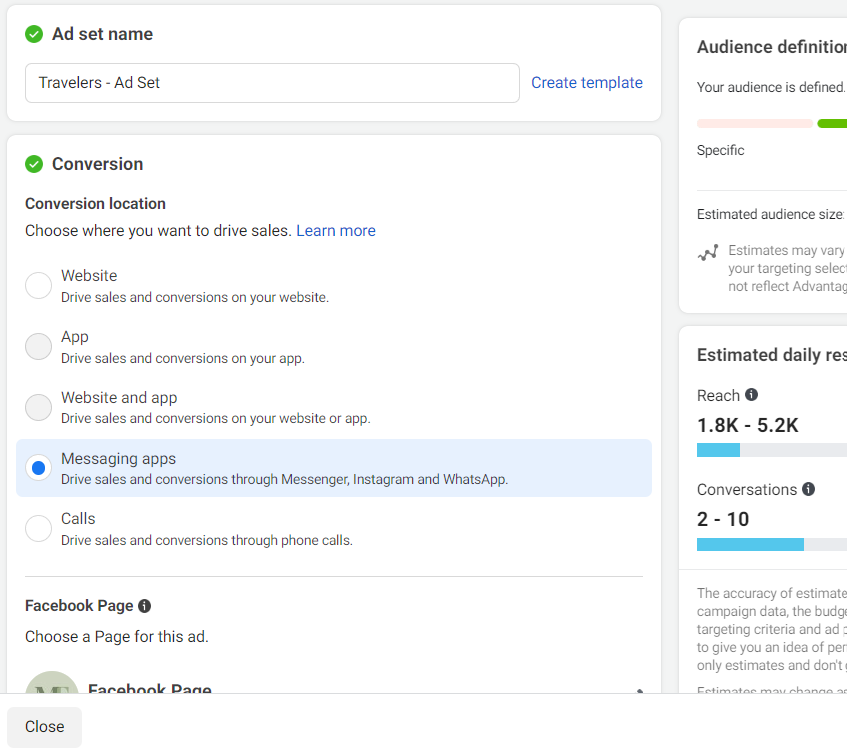Click the Conversations estimate progress bar

tap(771, 545)
